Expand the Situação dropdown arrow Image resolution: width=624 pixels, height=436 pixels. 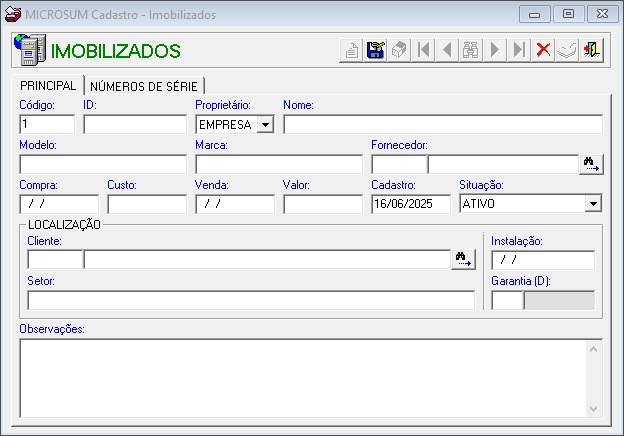pos(593,204)
